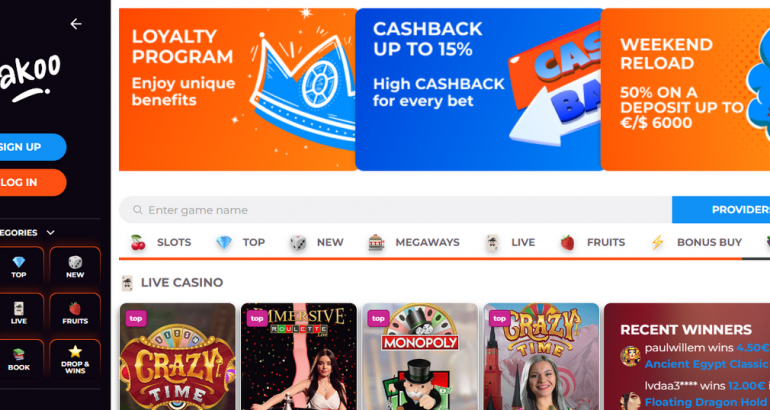
Task: Open the DROP & WINS star tile
Action: [x=75, y=359]
